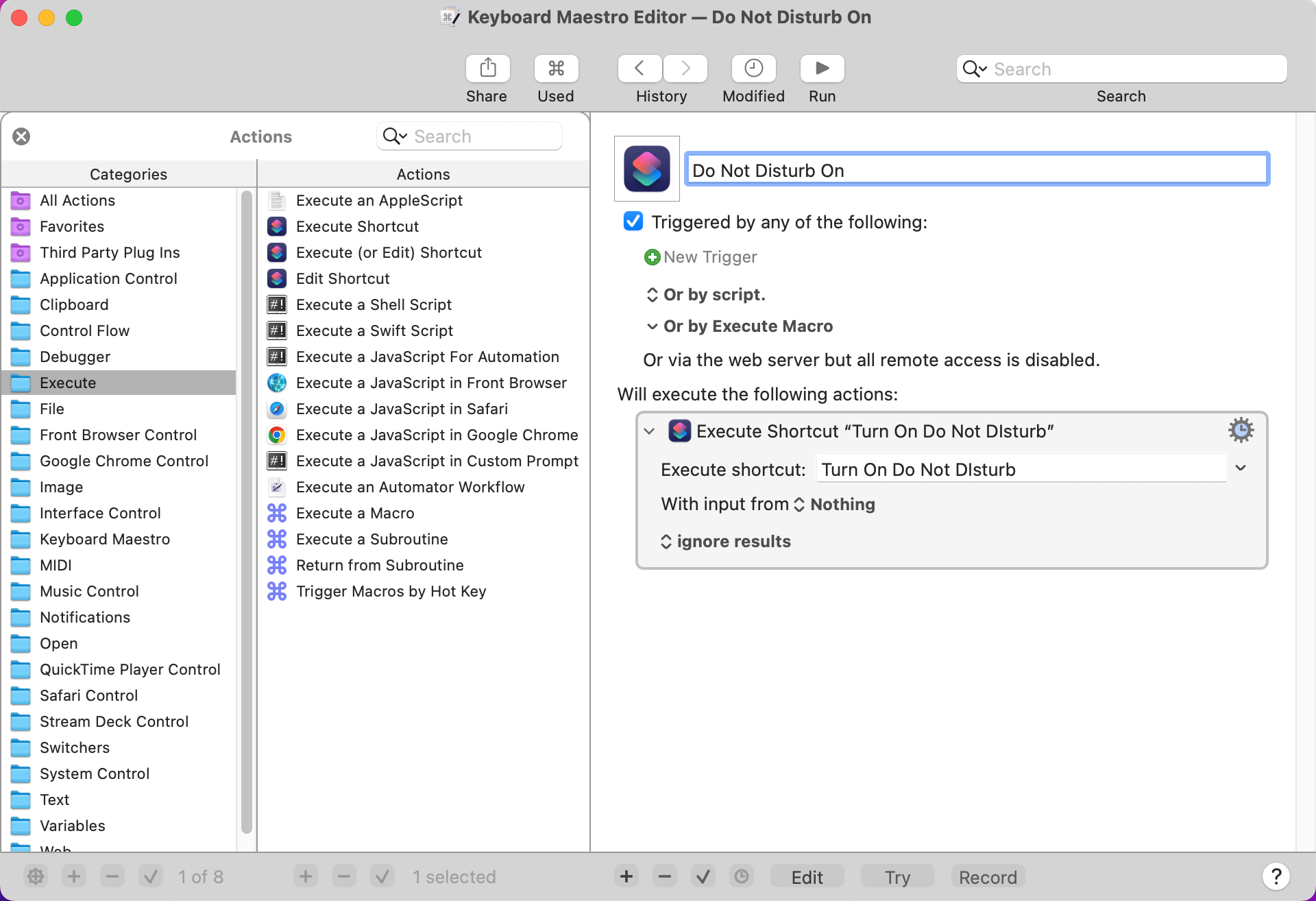Toggle the 'Triggered by any' checkbox
This screenshot has height=901, width=1316.
pos(633,221)
